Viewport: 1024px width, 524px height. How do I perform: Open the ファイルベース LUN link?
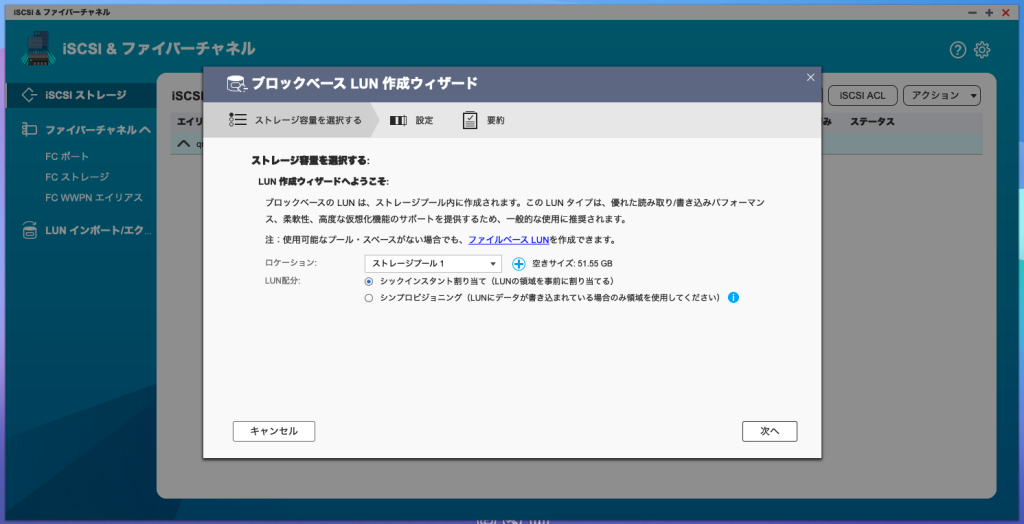(508, 240)
